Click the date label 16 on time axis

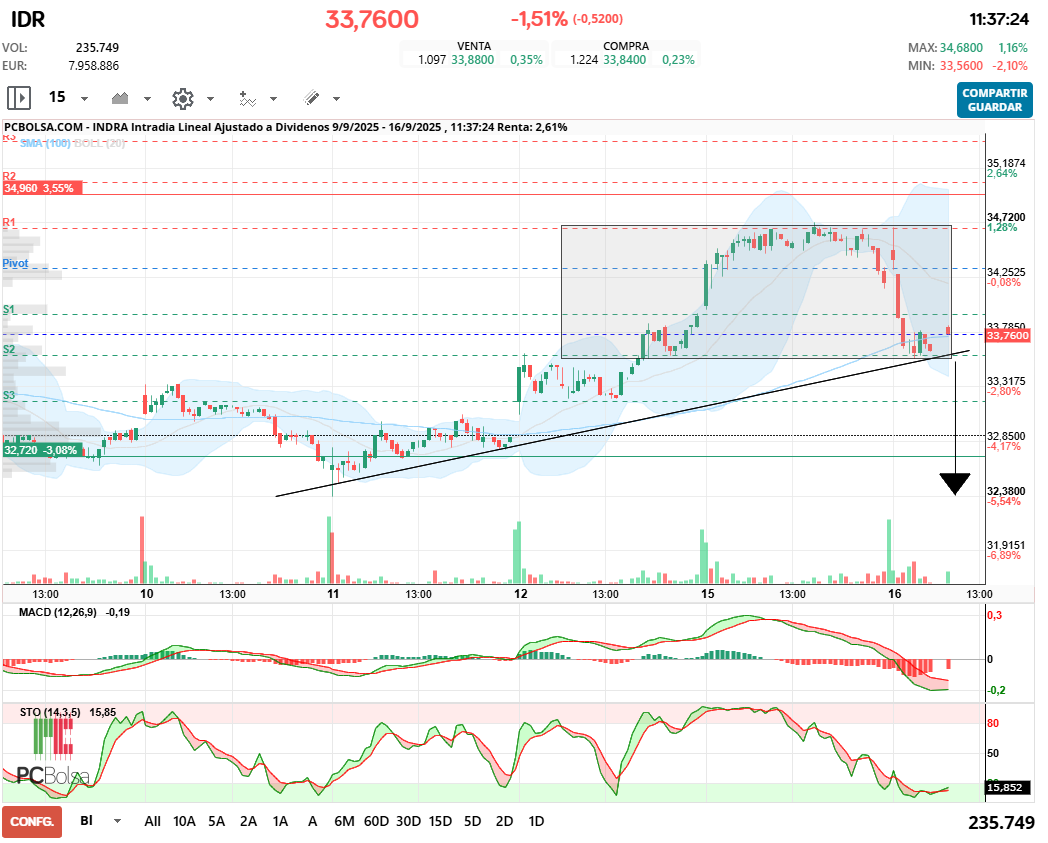(x=894, y=594)
